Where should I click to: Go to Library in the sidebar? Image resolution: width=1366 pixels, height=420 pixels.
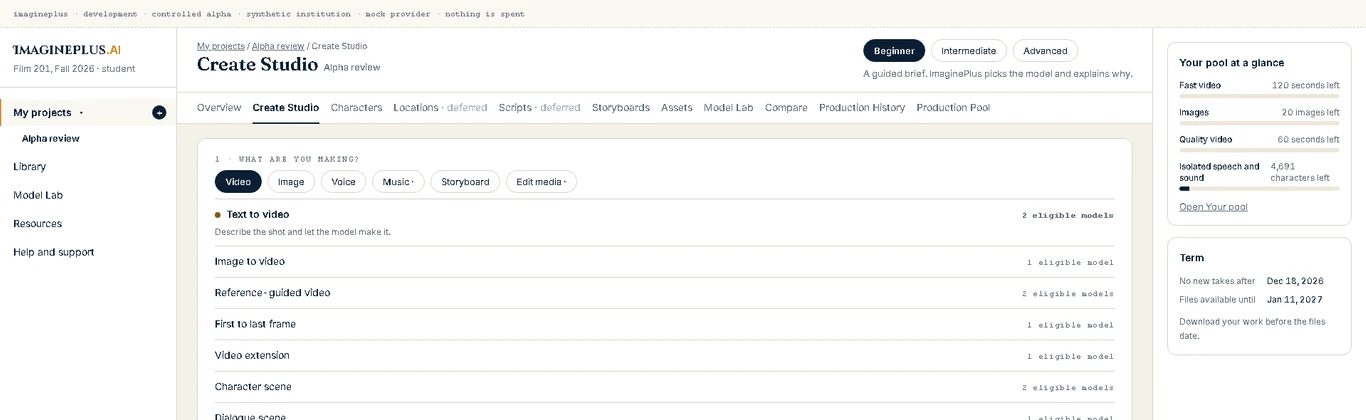(x=30, y=167)
